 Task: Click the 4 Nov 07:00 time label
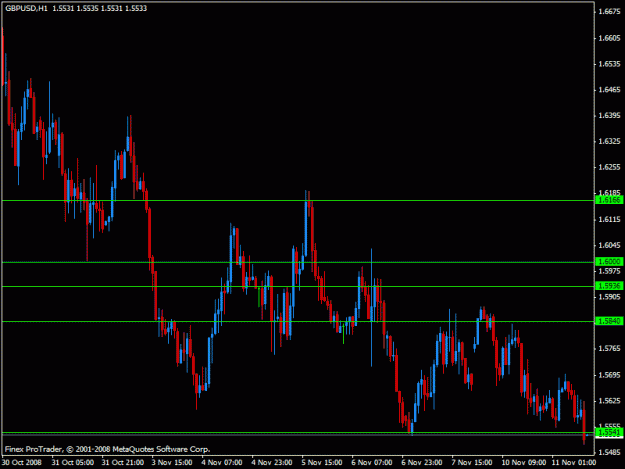pos(222,463)
